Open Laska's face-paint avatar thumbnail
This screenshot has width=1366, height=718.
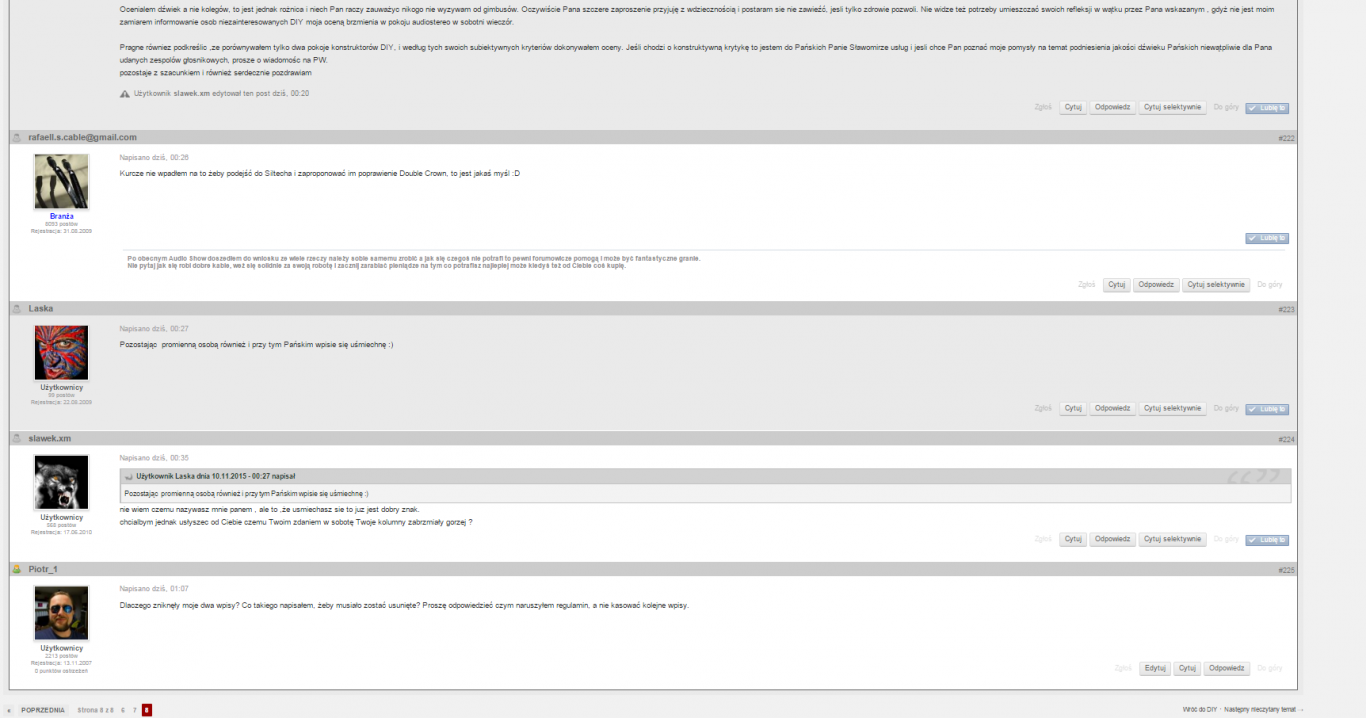click(62, 352)
